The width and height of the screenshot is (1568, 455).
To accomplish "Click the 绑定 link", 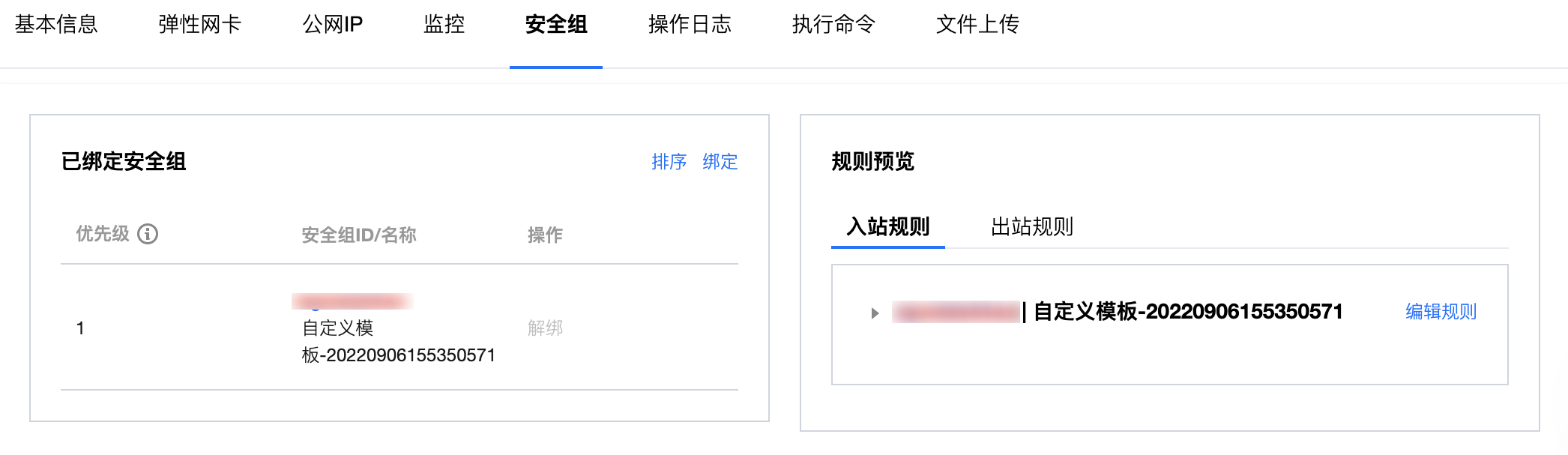I will pos(720,162).
